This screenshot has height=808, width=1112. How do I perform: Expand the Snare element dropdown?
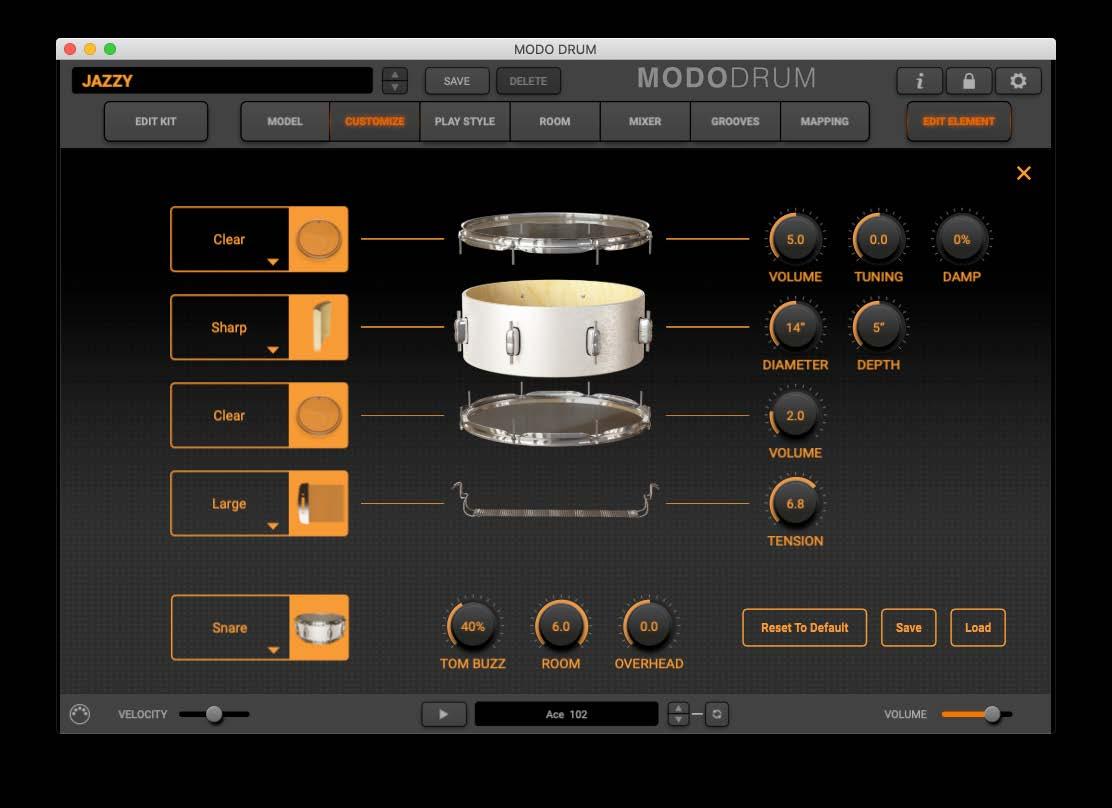[x=273, y=650]
